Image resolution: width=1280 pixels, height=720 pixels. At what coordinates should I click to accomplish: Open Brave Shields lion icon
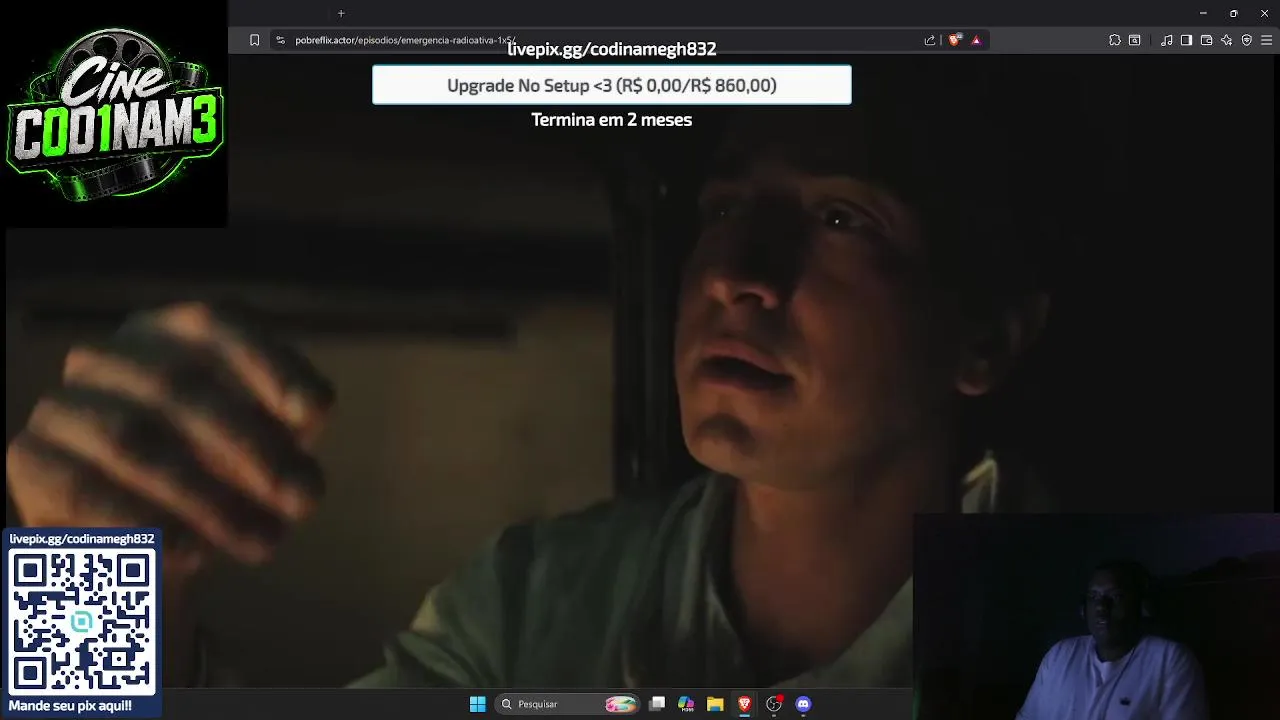click(x=954, y=40)
